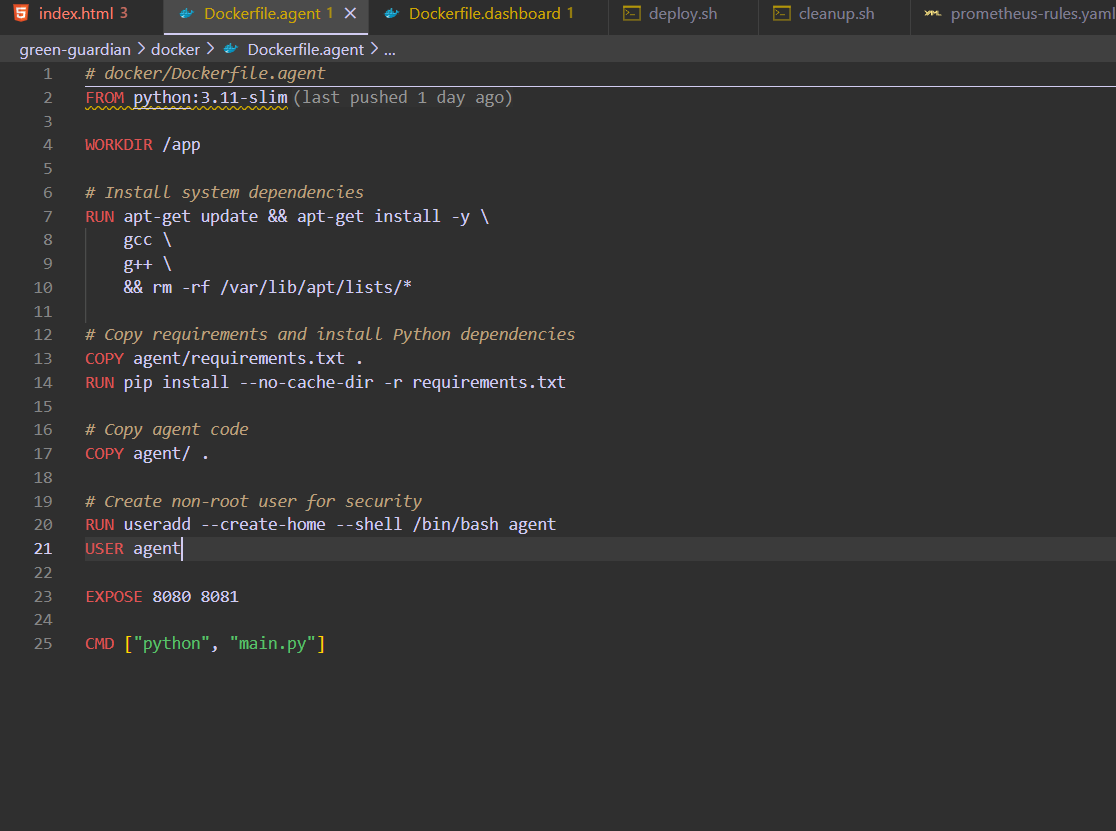The image size is (1116, 831).
Task: Select the green-guardian breadcrumb folder
Action: click(x=75, y=50)
